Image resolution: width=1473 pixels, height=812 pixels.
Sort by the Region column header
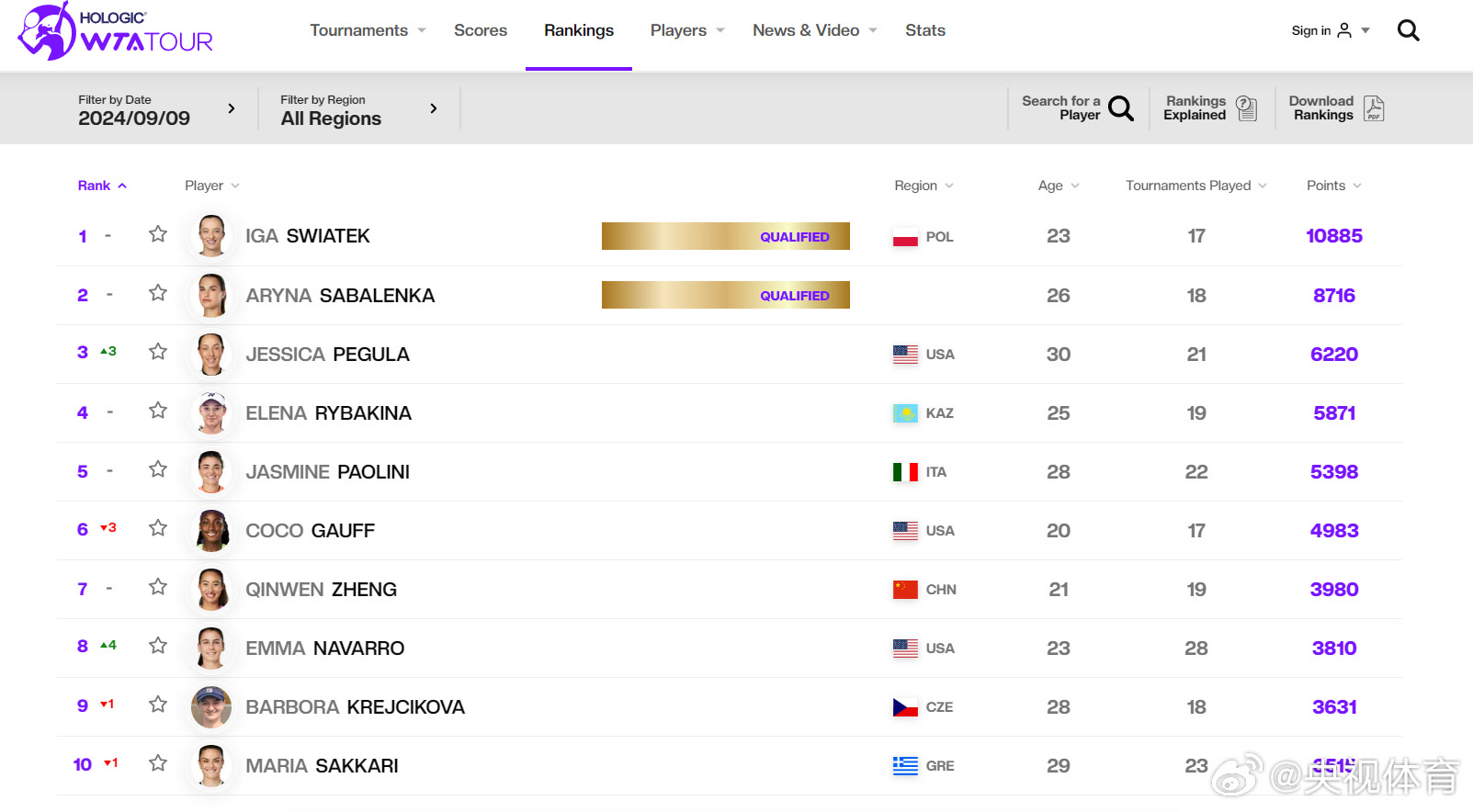(x=924, y=186)
